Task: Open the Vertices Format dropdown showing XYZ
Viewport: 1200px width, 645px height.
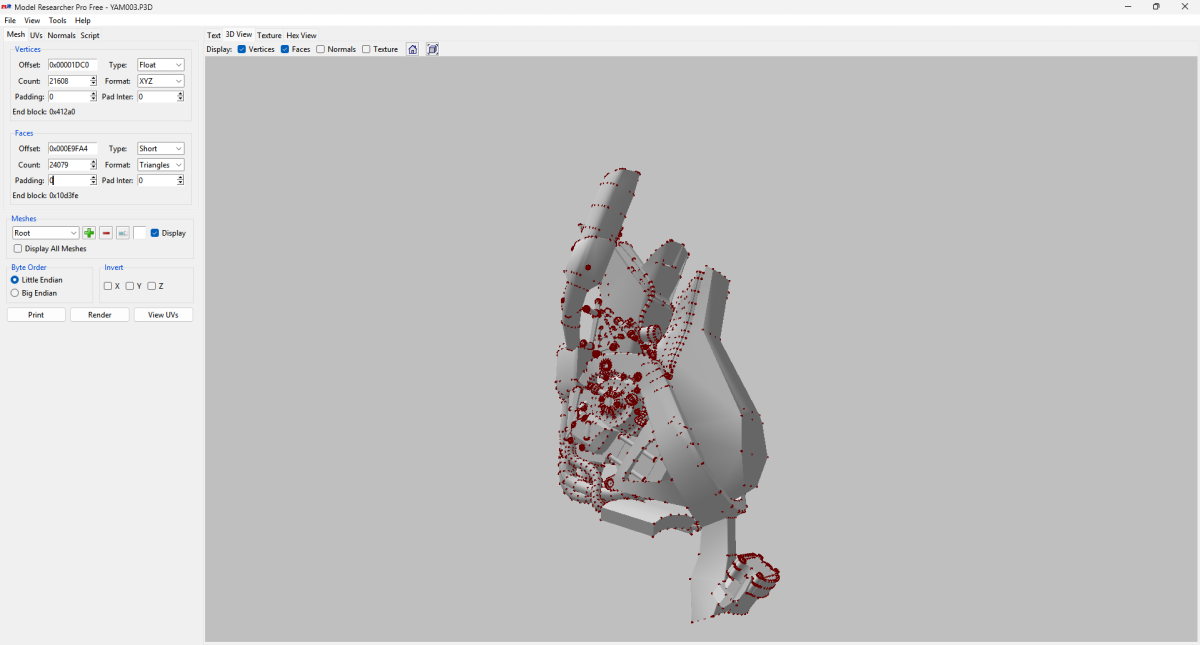Action: 161,81
